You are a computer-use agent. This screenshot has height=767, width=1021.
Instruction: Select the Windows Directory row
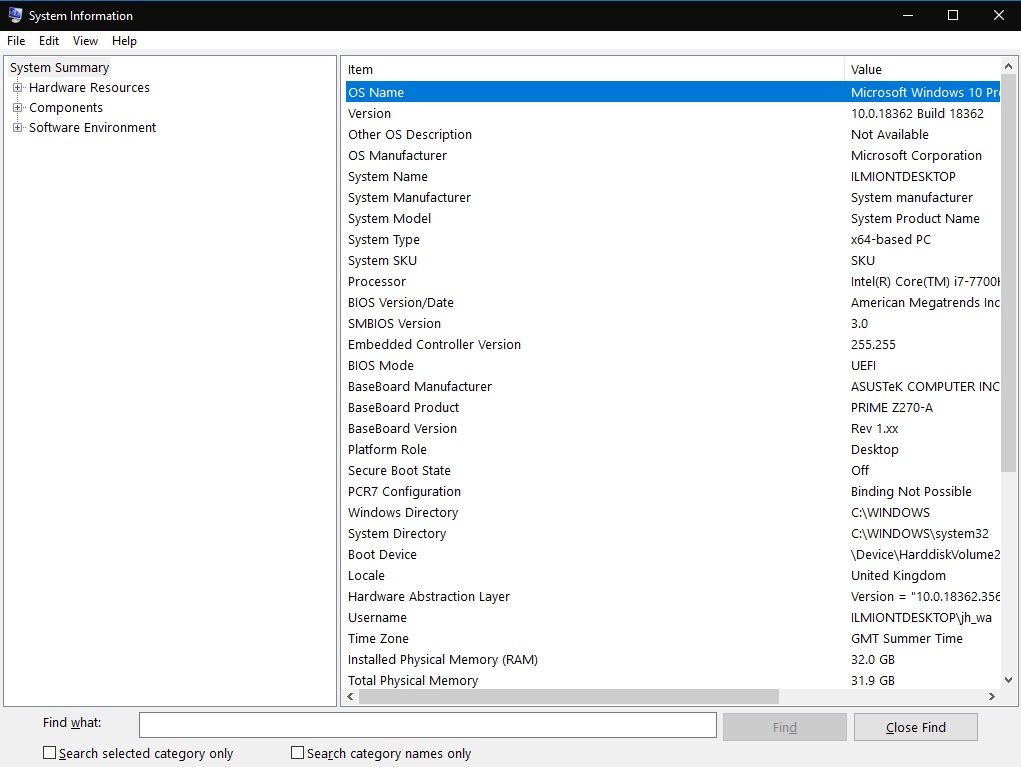(673, 512)
